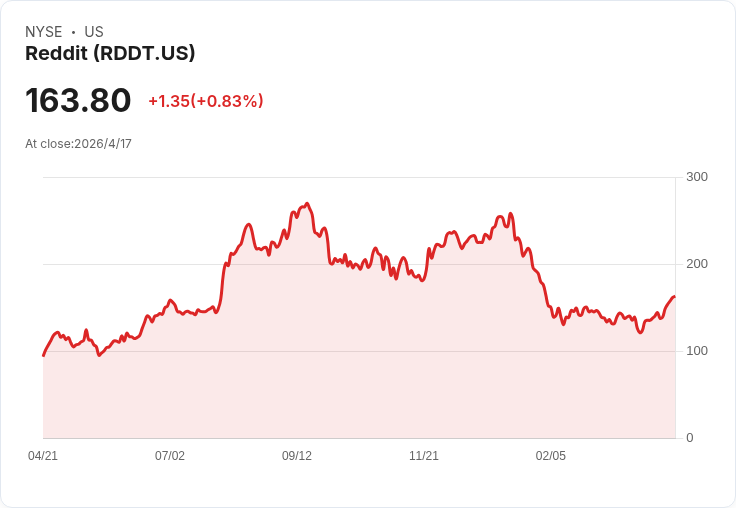Viewport: 736px width, 508px height.
Task: Click the 0 y-axis label
Action: tap(690, 438)
